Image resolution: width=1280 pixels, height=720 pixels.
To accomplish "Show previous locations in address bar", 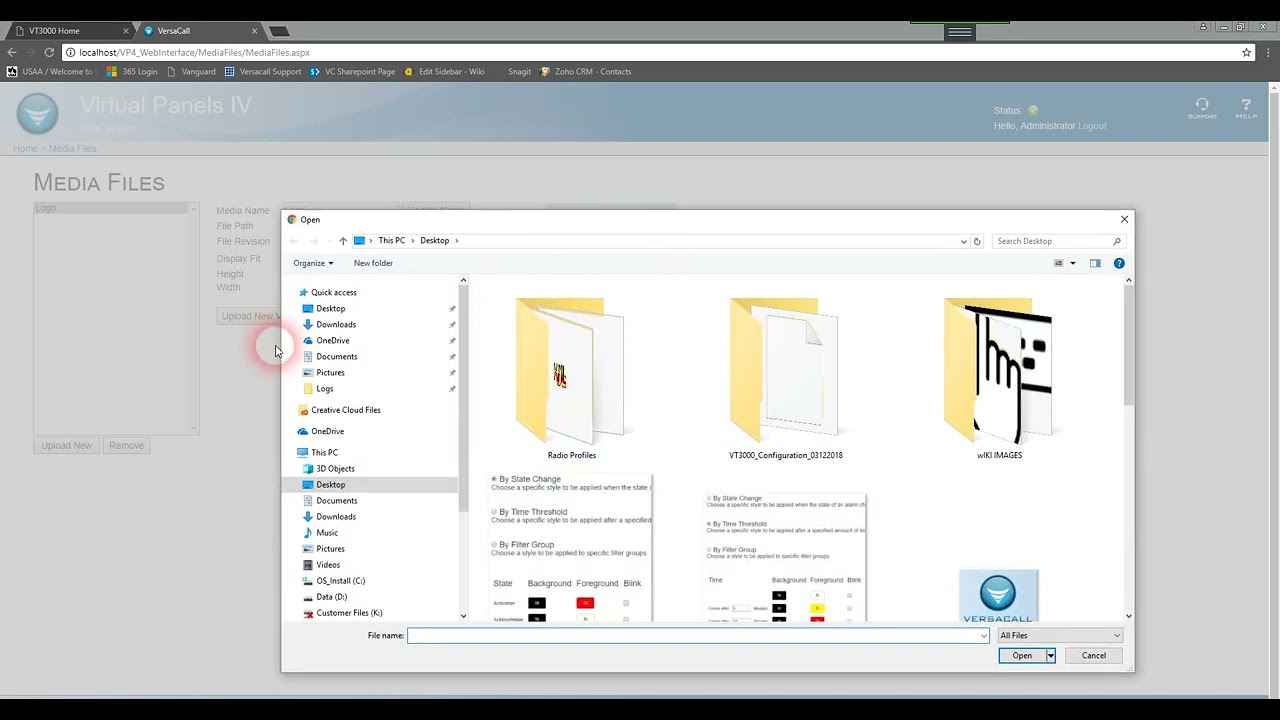I will click(x=964, y=241).
